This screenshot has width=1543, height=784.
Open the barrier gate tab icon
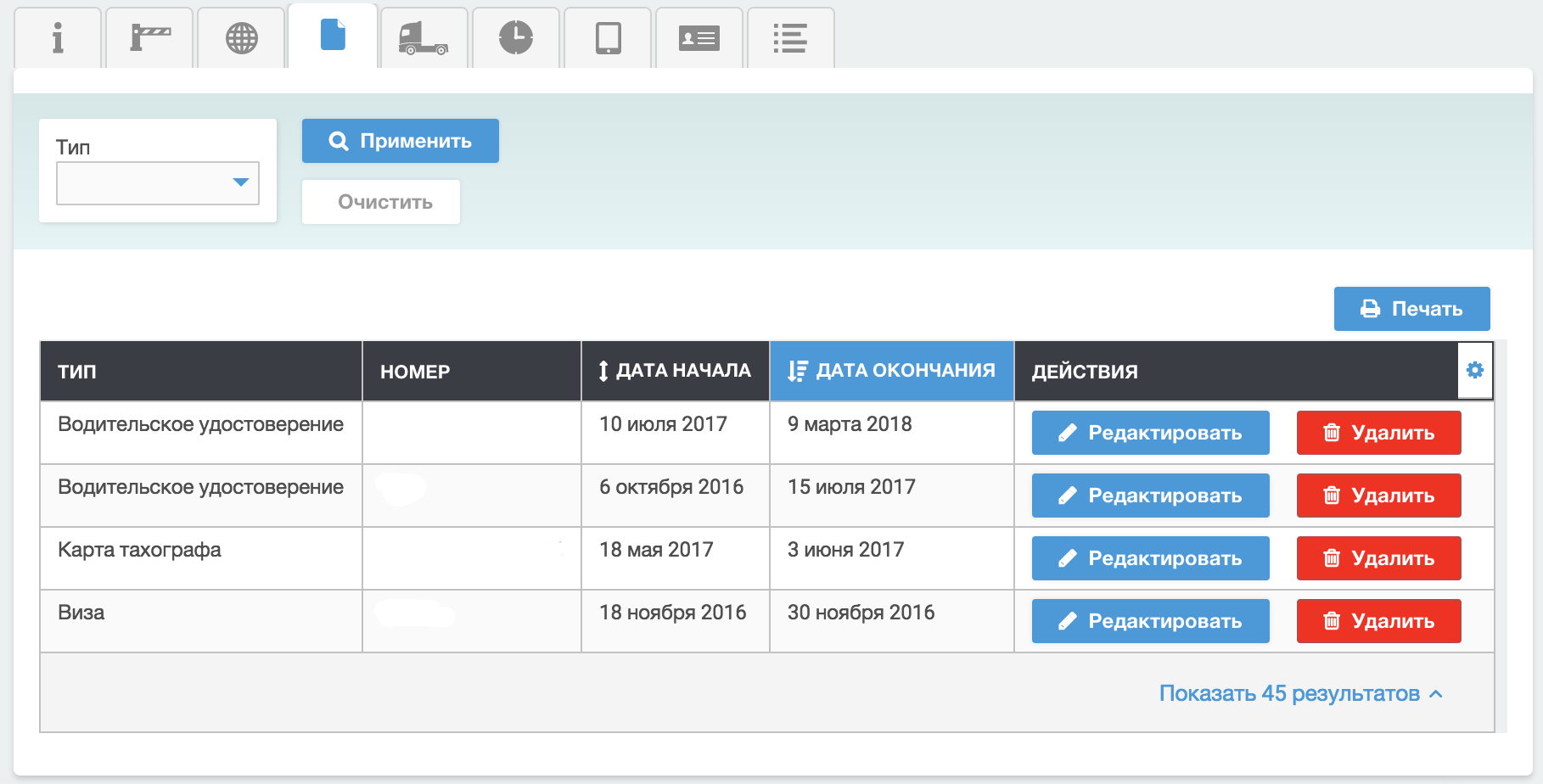150,38
